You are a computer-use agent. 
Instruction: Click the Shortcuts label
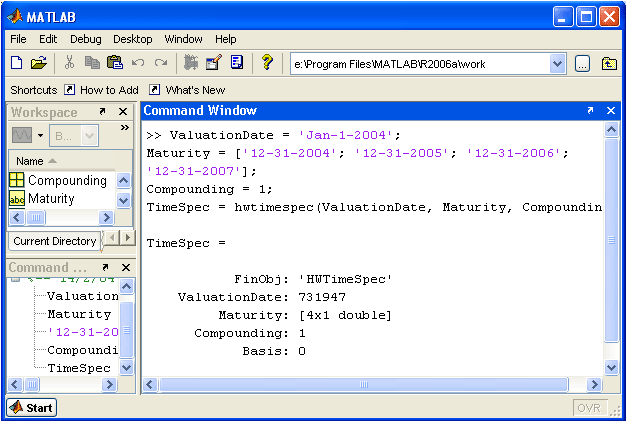34,90
